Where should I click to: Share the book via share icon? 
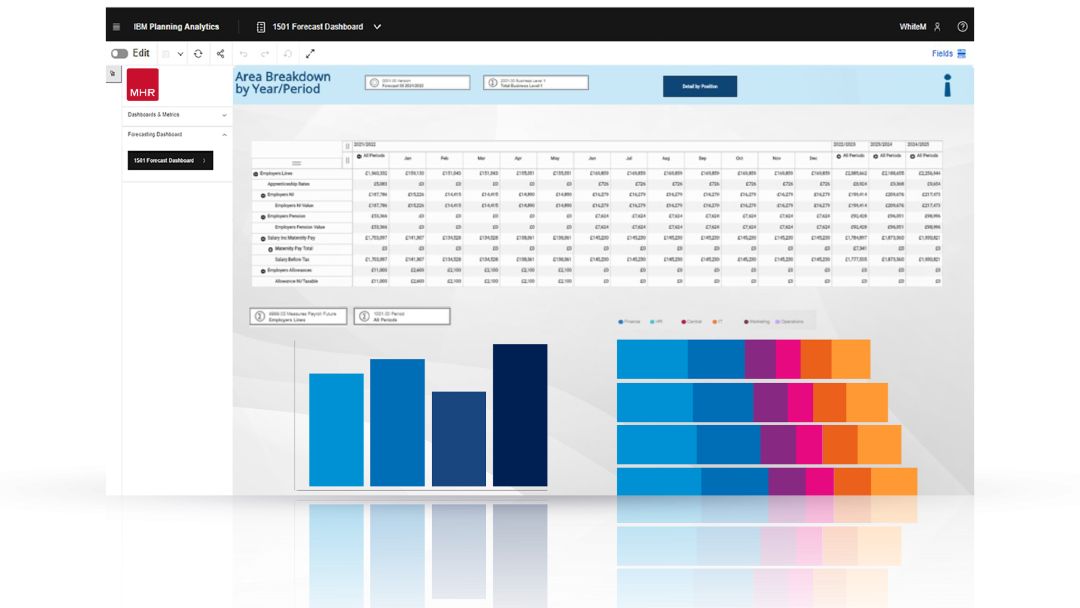220,54
